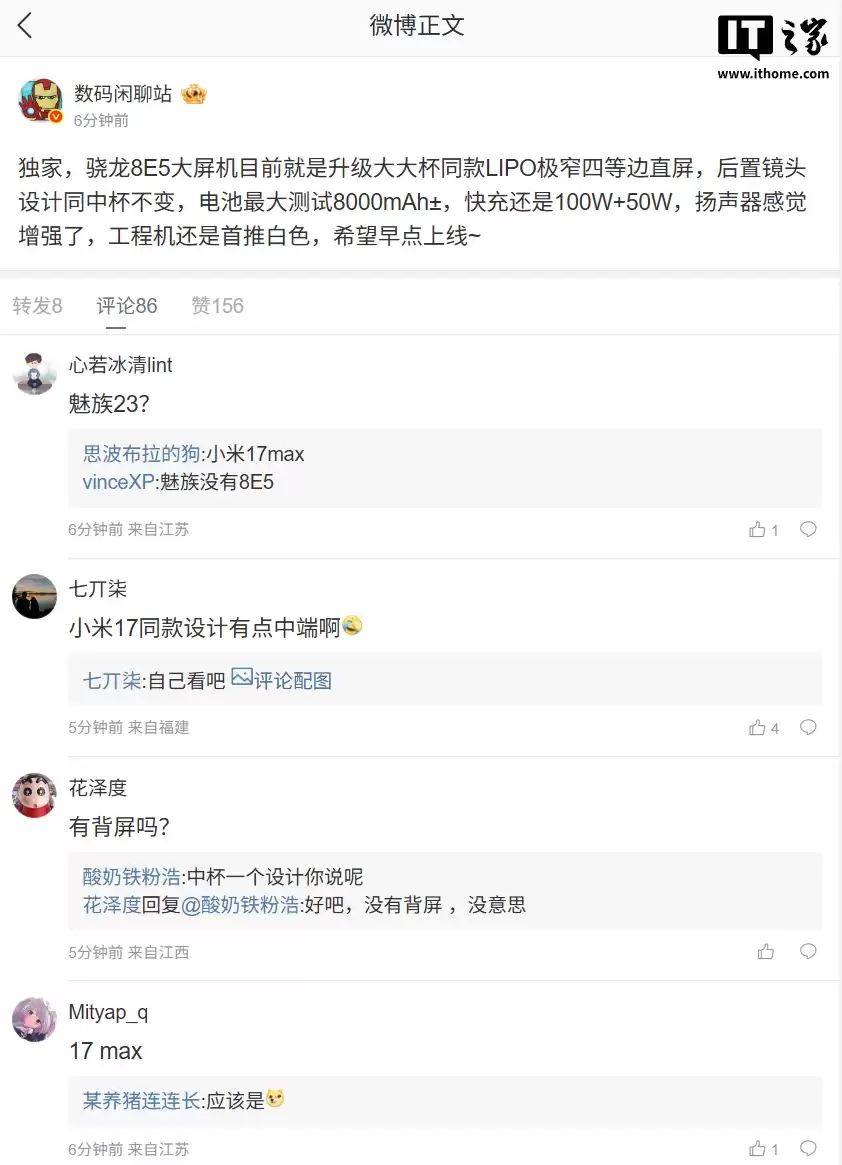Like 七刀柒's comment with the thumb icon
Screen dimensions: 842x1165
pos(756,728)
